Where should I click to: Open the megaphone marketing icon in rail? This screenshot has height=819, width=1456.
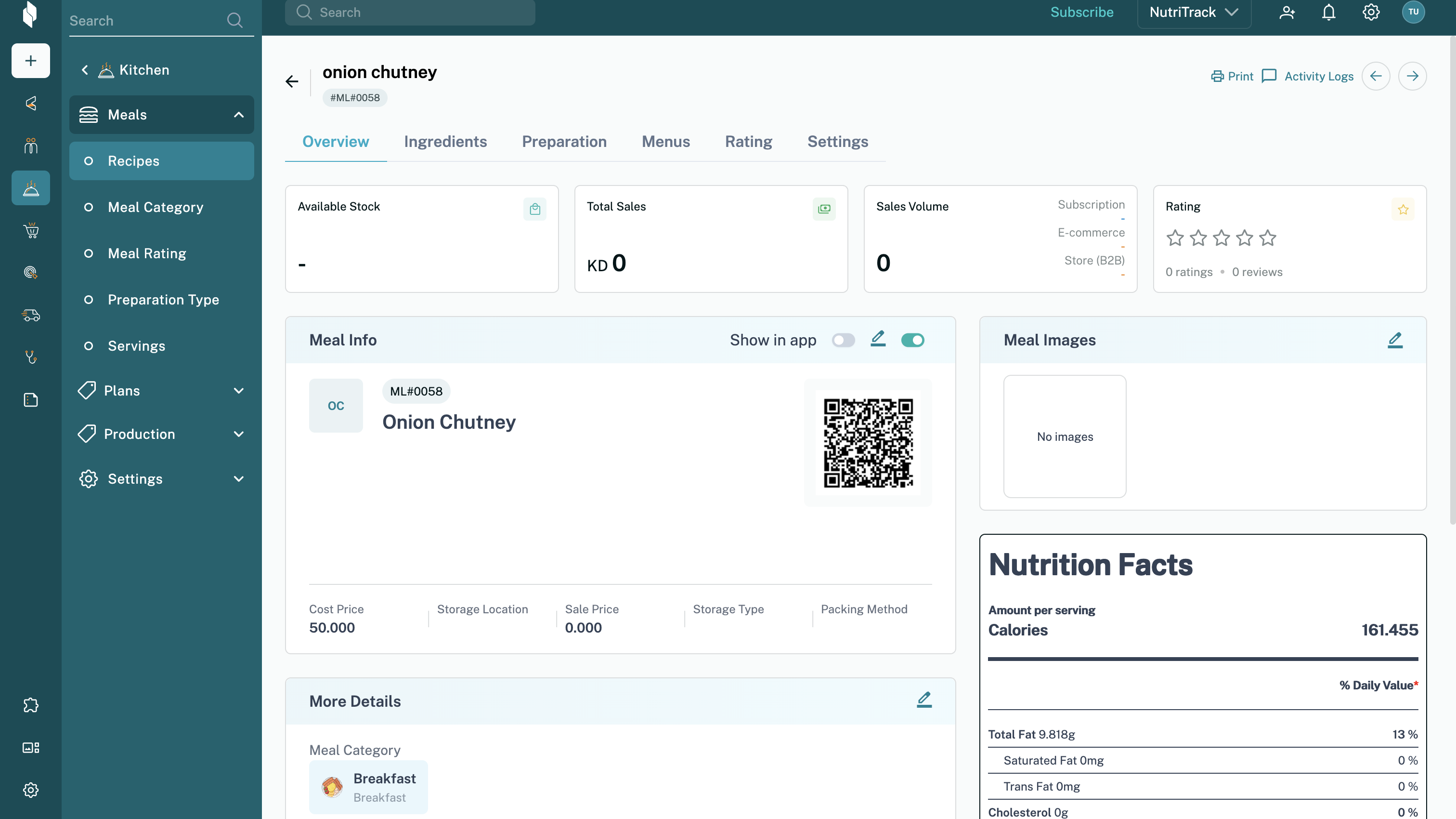[x=30, y=103]
